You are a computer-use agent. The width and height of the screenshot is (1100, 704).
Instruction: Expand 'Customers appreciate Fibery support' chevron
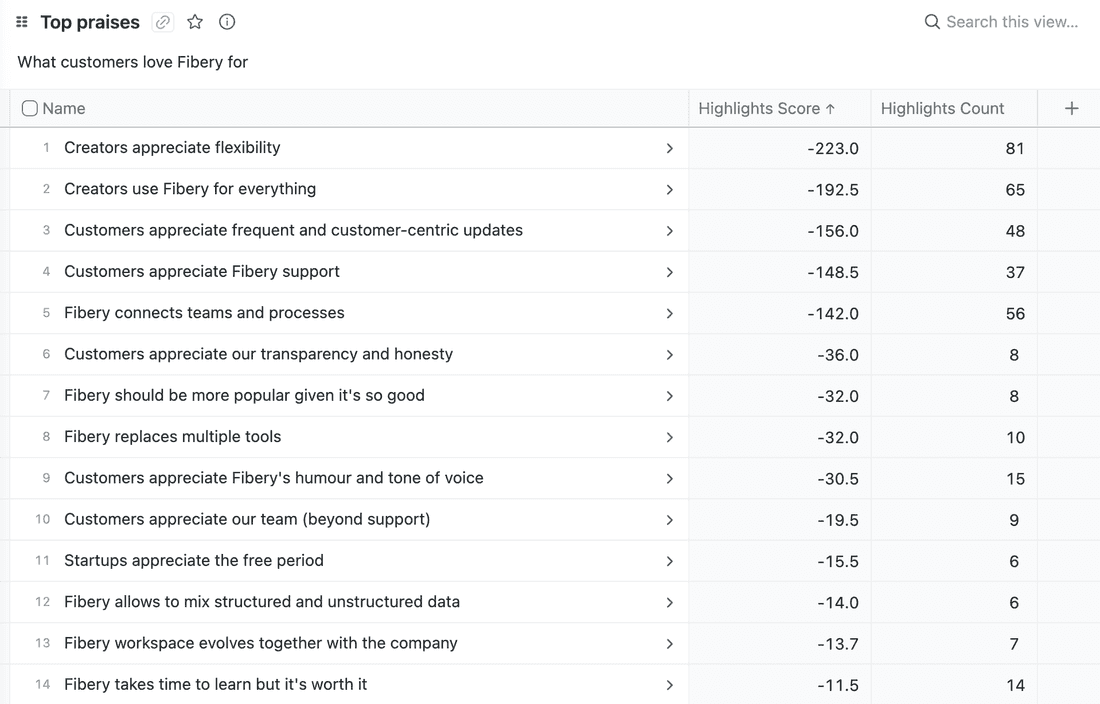point(669,272)
